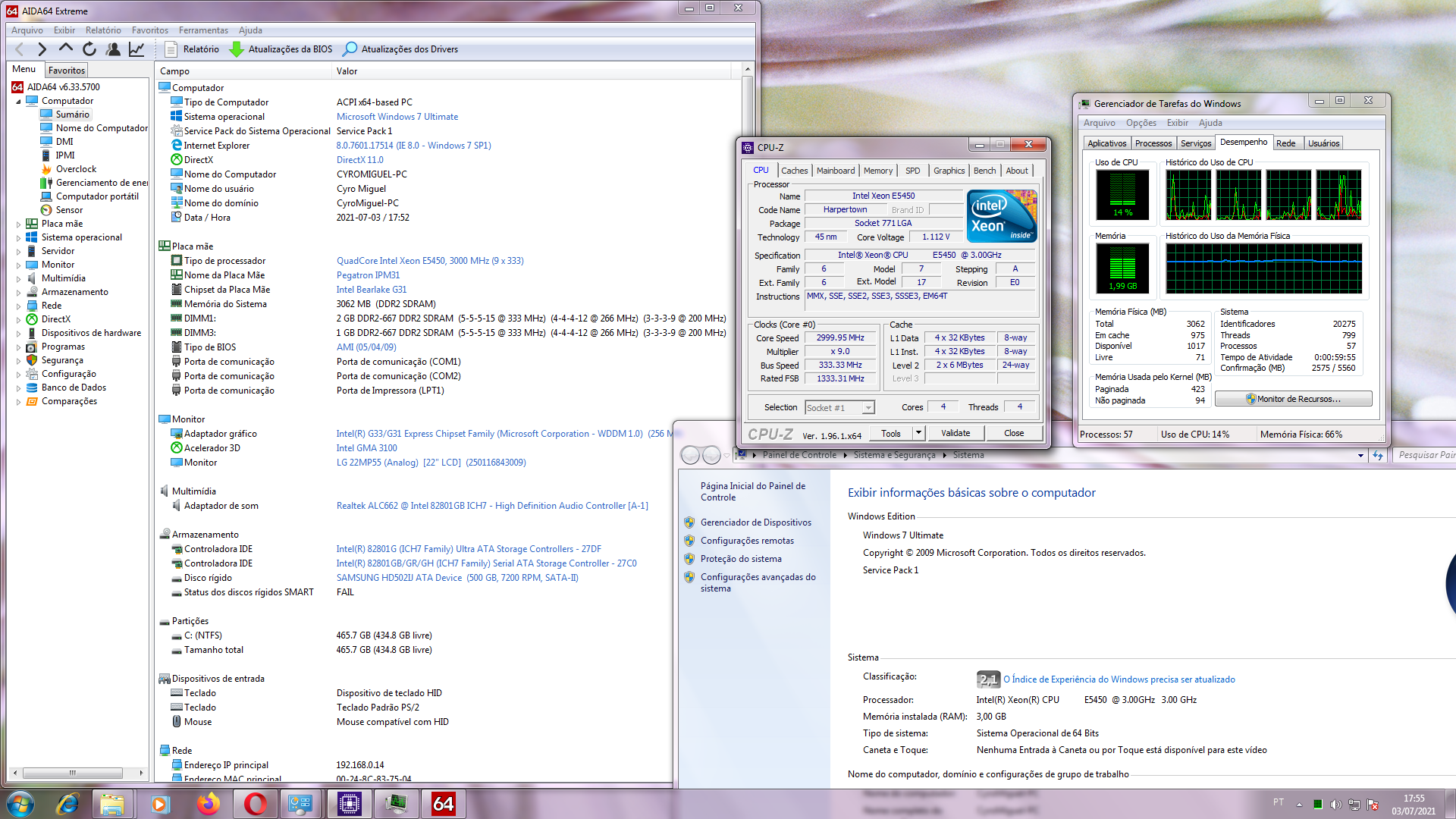This screenshot has width=1456, height=819.
Task: Click the user/favorites icon in AIDA64 toolbar
Action: (113, 49)
